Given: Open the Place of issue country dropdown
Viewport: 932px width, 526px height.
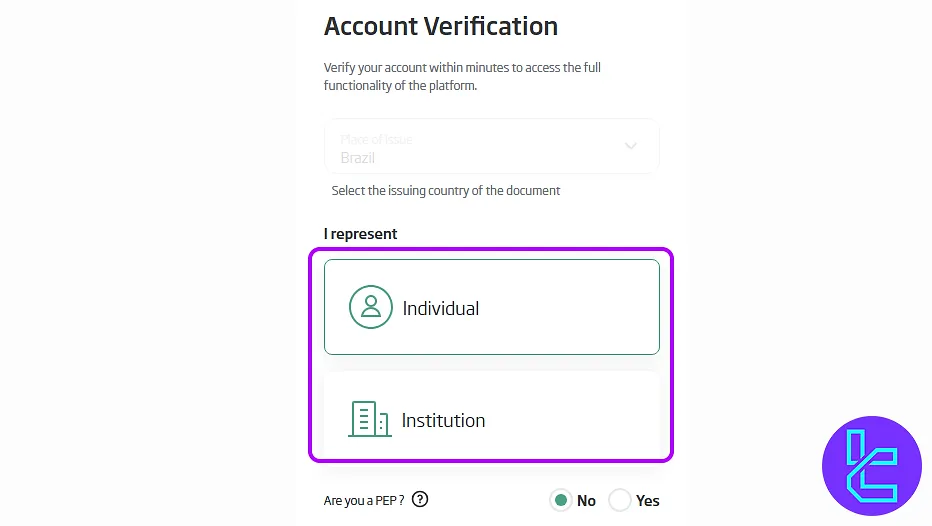Looking at the screenshot, I should (x=491, y=147).
